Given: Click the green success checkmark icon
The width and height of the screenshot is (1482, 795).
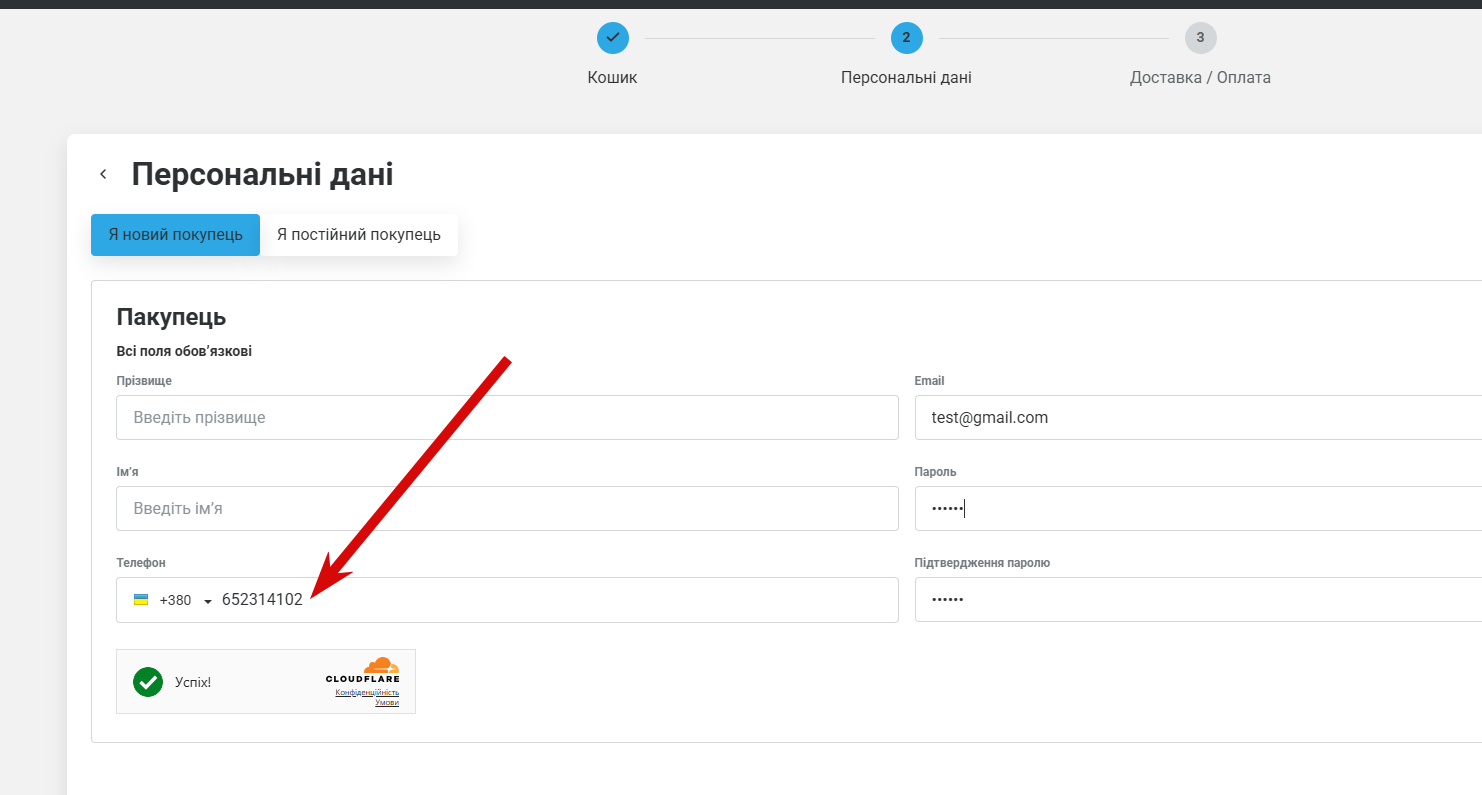Looking at the screenshot, I should (x=148, y=682).
